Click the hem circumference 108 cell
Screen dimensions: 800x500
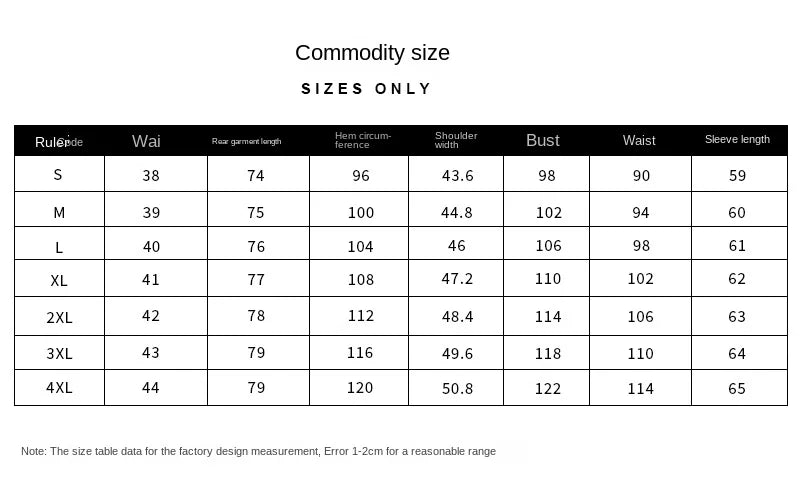(x=361, y=280)
